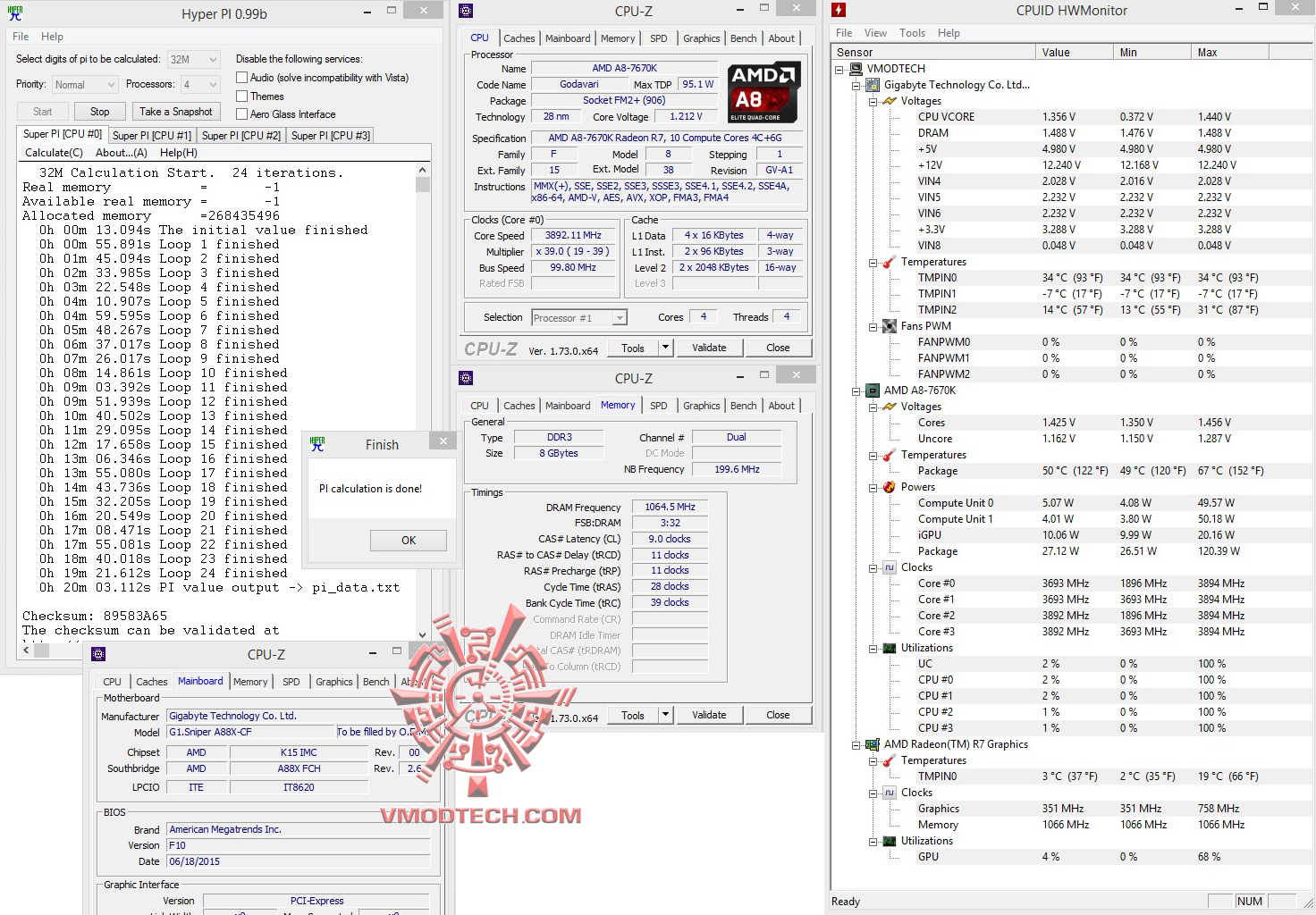Viewport: 1316px width, 915px height.
Task: Click the Value column header in HWMonitor
Action: click(1076, 53)
